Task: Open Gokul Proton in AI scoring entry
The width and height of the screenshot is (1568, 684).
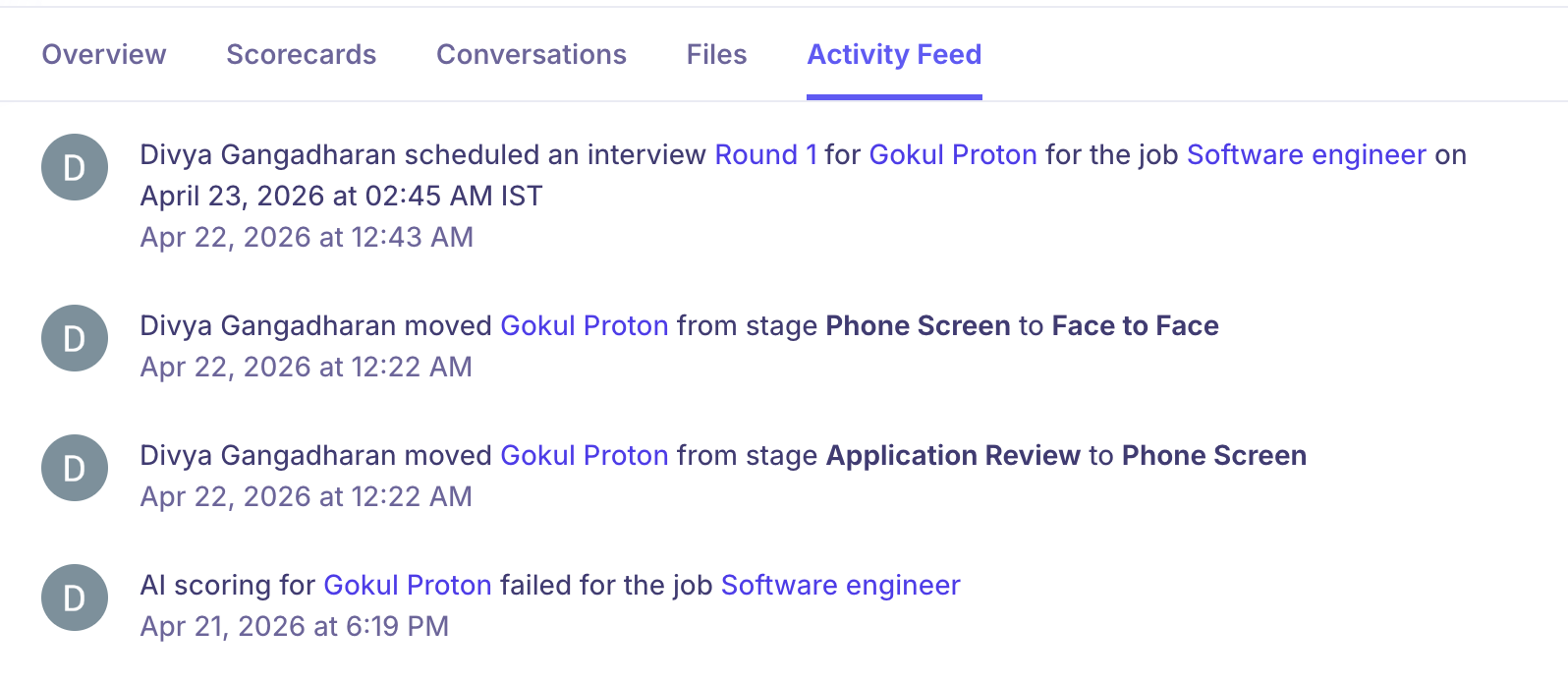Action: [x=407, y=586]
